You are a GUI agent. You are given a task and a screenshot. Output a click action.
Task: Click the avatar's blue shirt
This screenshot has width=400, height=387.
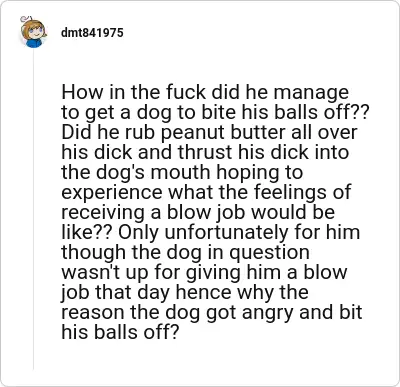click(34, 43)
